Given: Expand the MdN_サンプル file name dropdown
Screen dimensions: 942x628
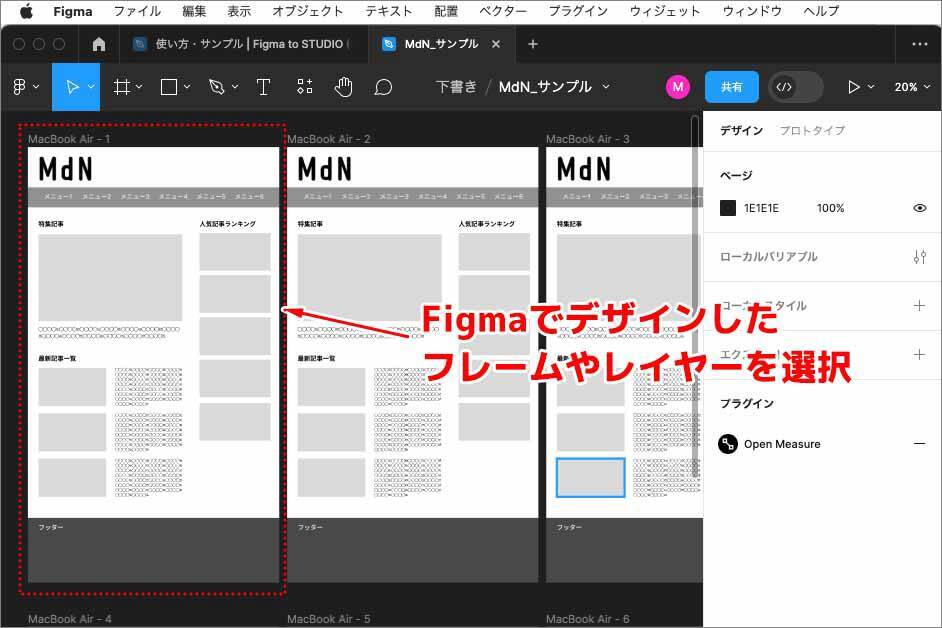Looking at the screenshot, I should (x=606, y=87).
